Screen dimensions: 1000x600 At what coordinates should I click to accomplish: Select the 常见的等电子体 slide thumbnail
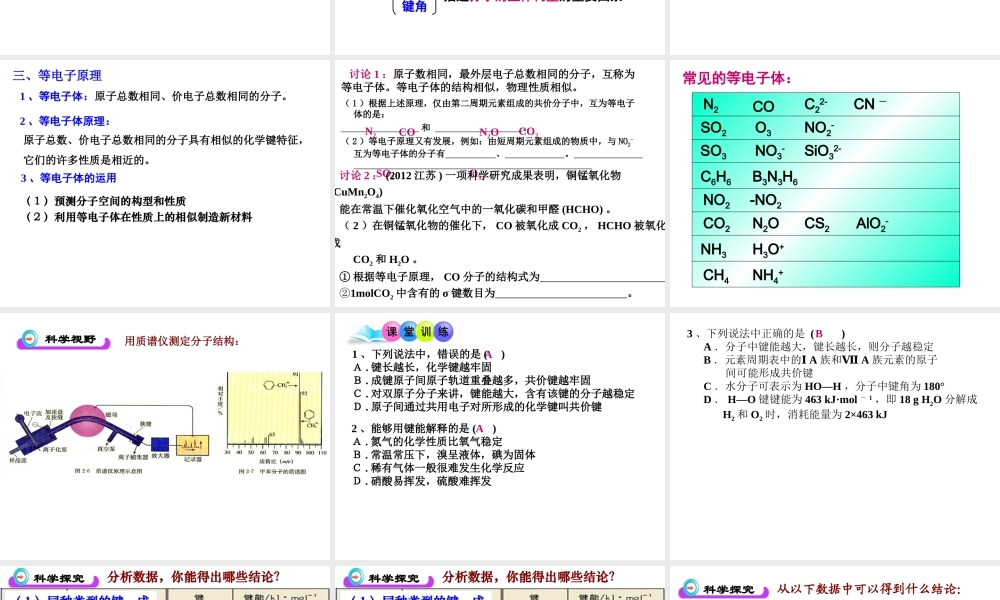(x=833, y=185)
